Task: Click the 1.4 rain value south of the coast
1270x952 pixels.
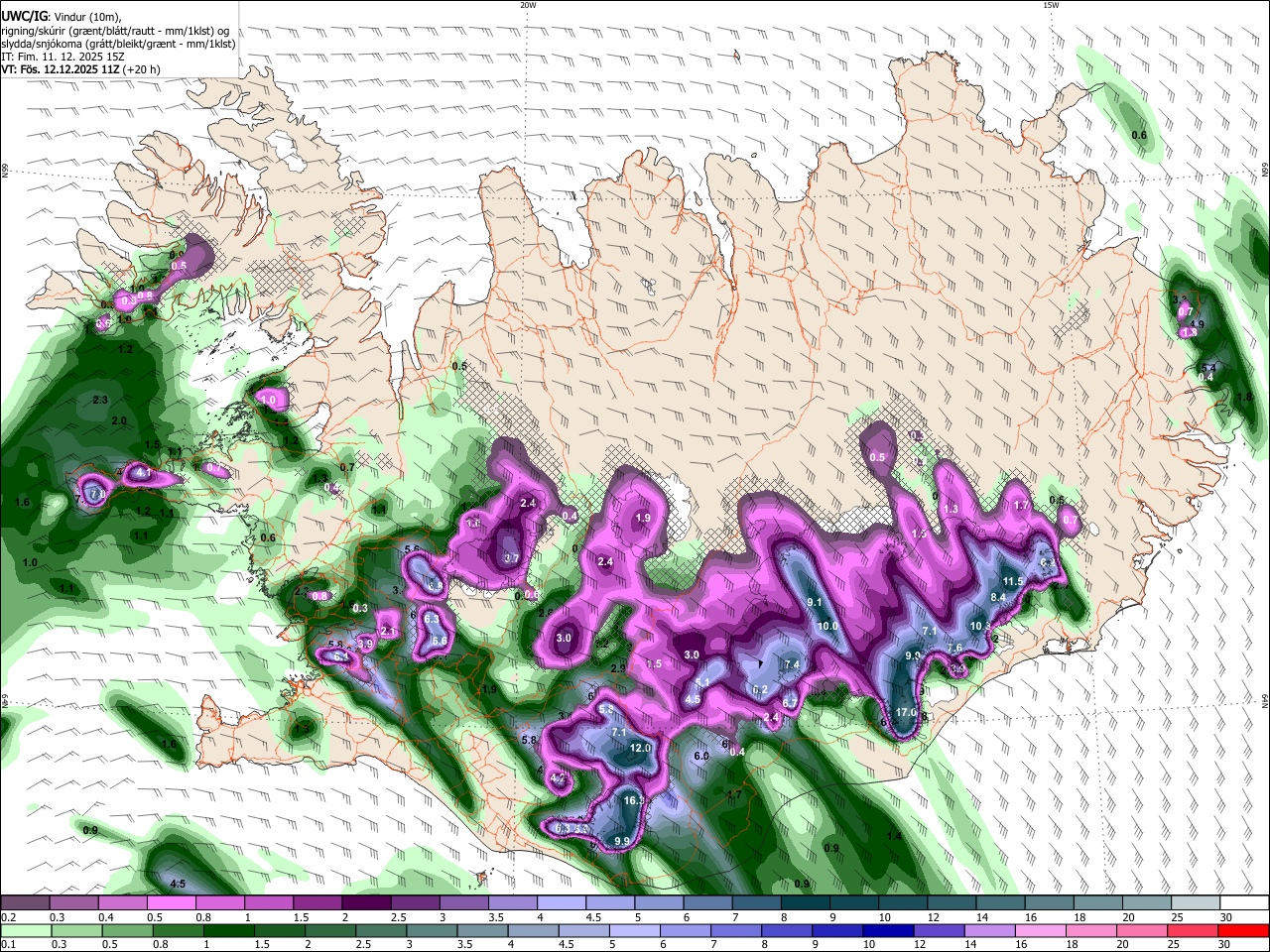Action: click(x=895, y=837)
